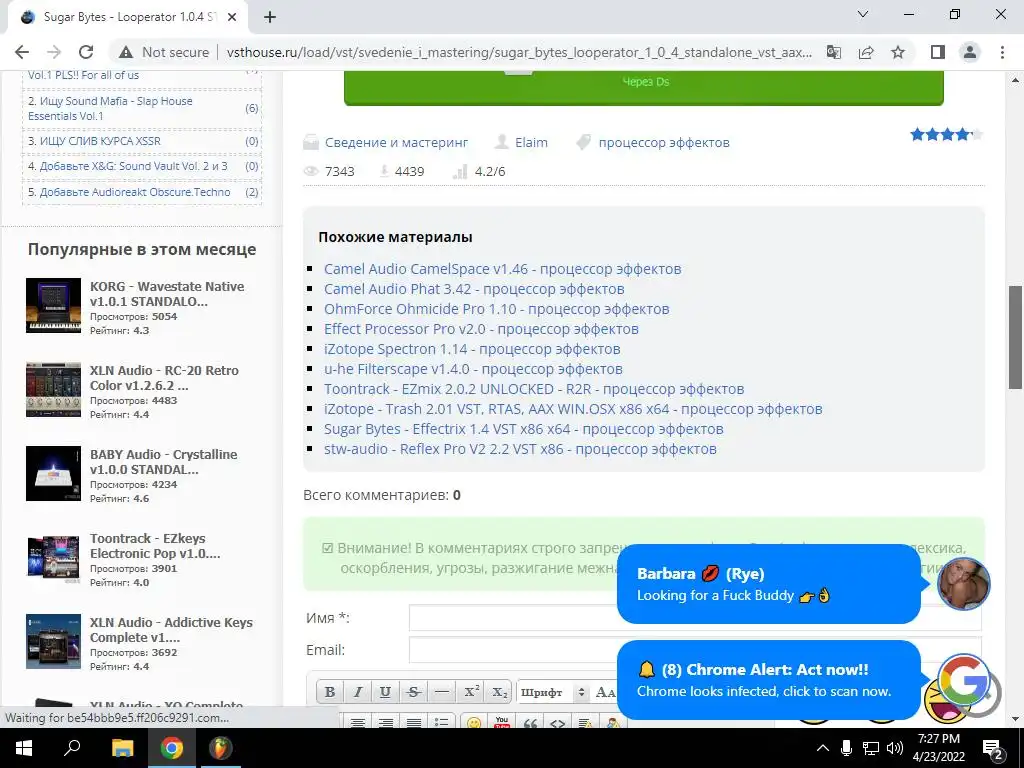Center-align the comment text
The width and height of the screenshot is (1024, 768).
(x=358, y=722)
